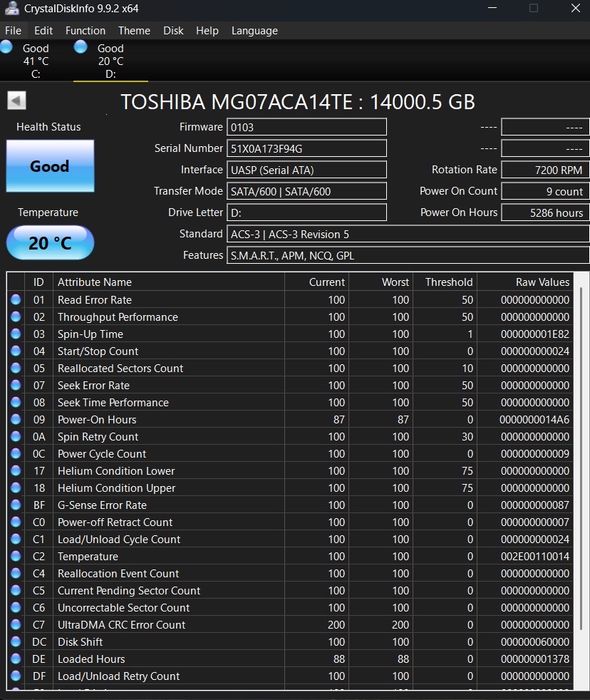Click status dot for Start/Stop Count
The height and width of the screenshot is (700, 590).
click(16, 351)
